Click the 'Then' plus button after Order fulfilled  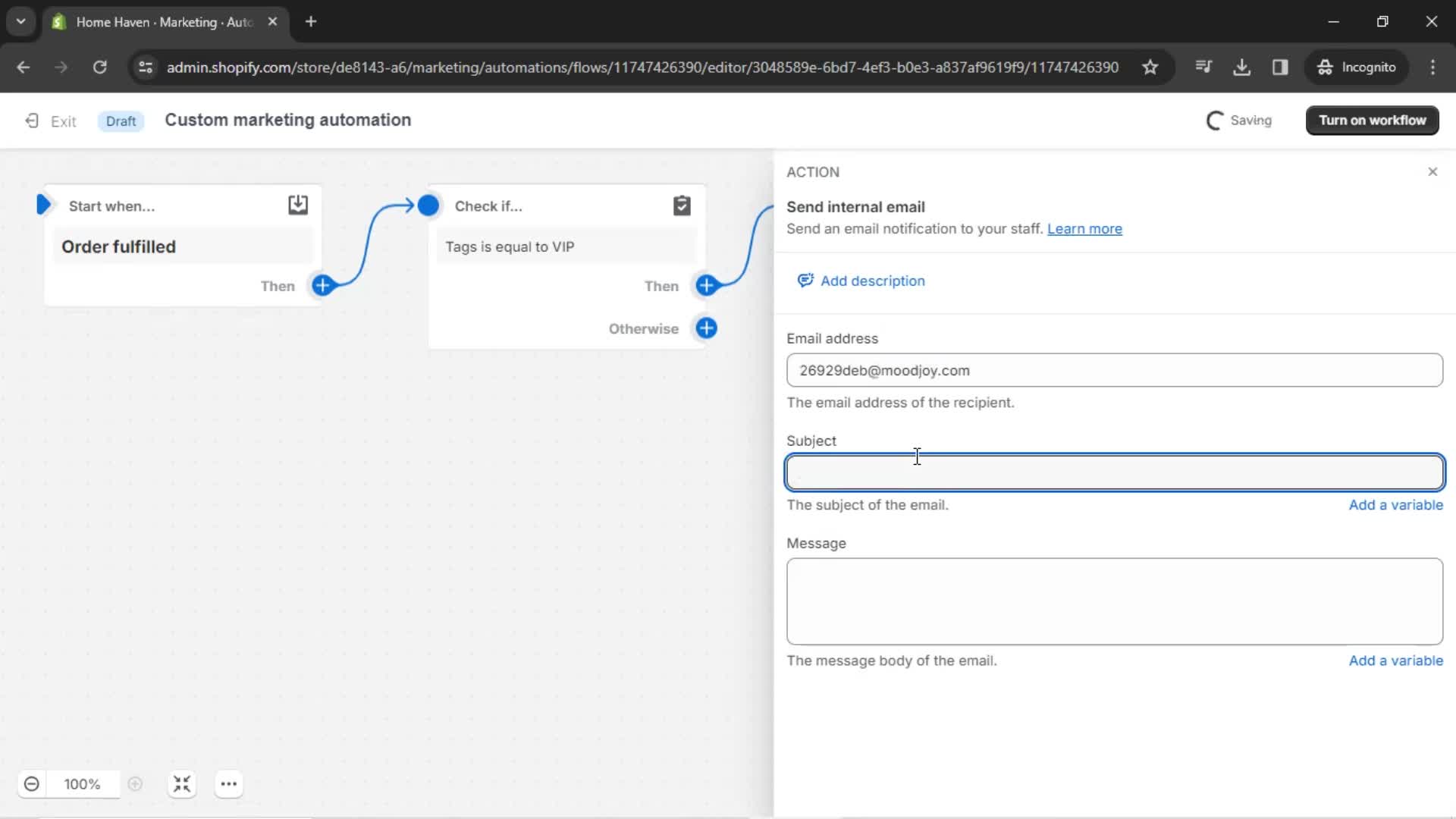tap(324, 285)
